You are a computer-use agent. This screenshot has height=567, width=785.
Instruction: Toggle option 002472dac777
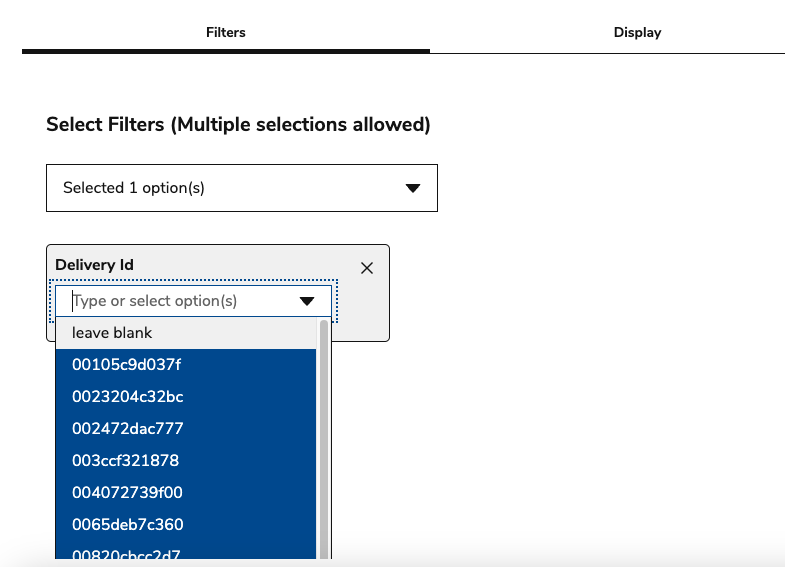127,429
